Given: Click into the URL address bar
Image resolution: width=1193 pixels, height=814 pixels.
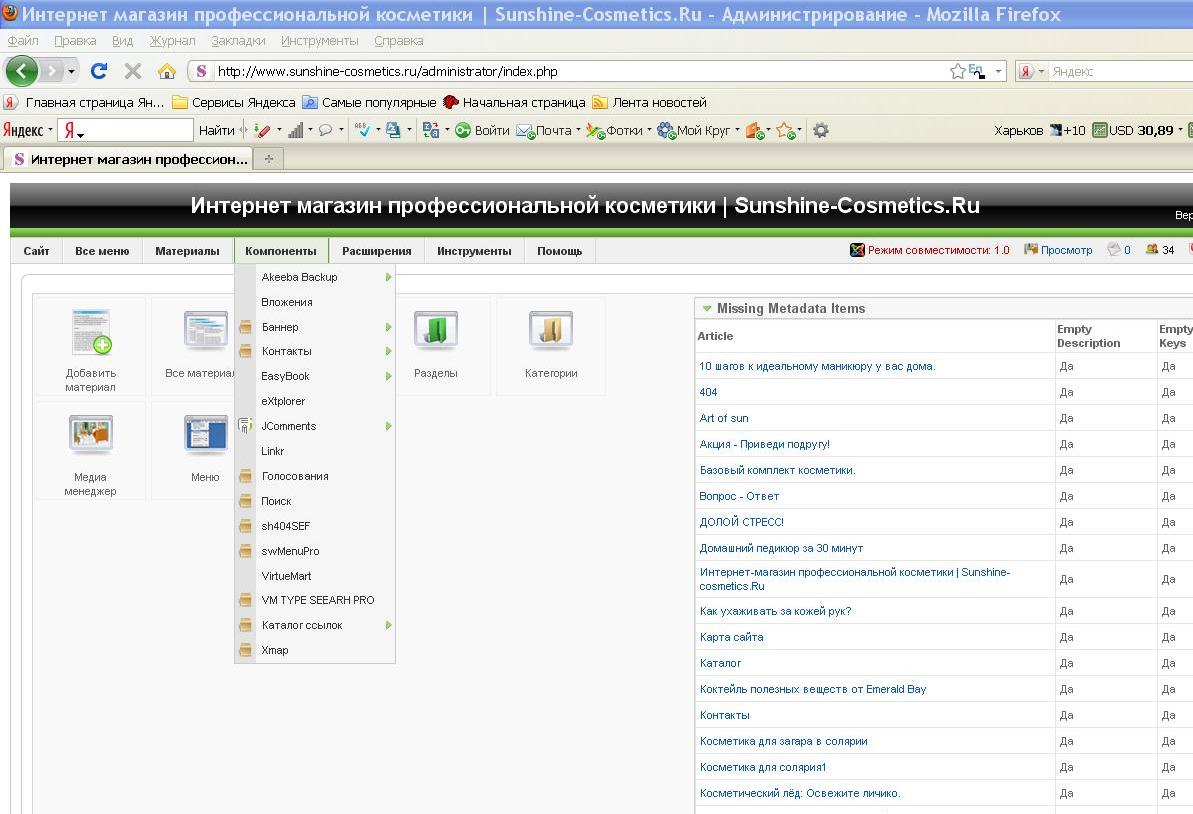Looking at the screenshot, I should (x=578, y=72).
